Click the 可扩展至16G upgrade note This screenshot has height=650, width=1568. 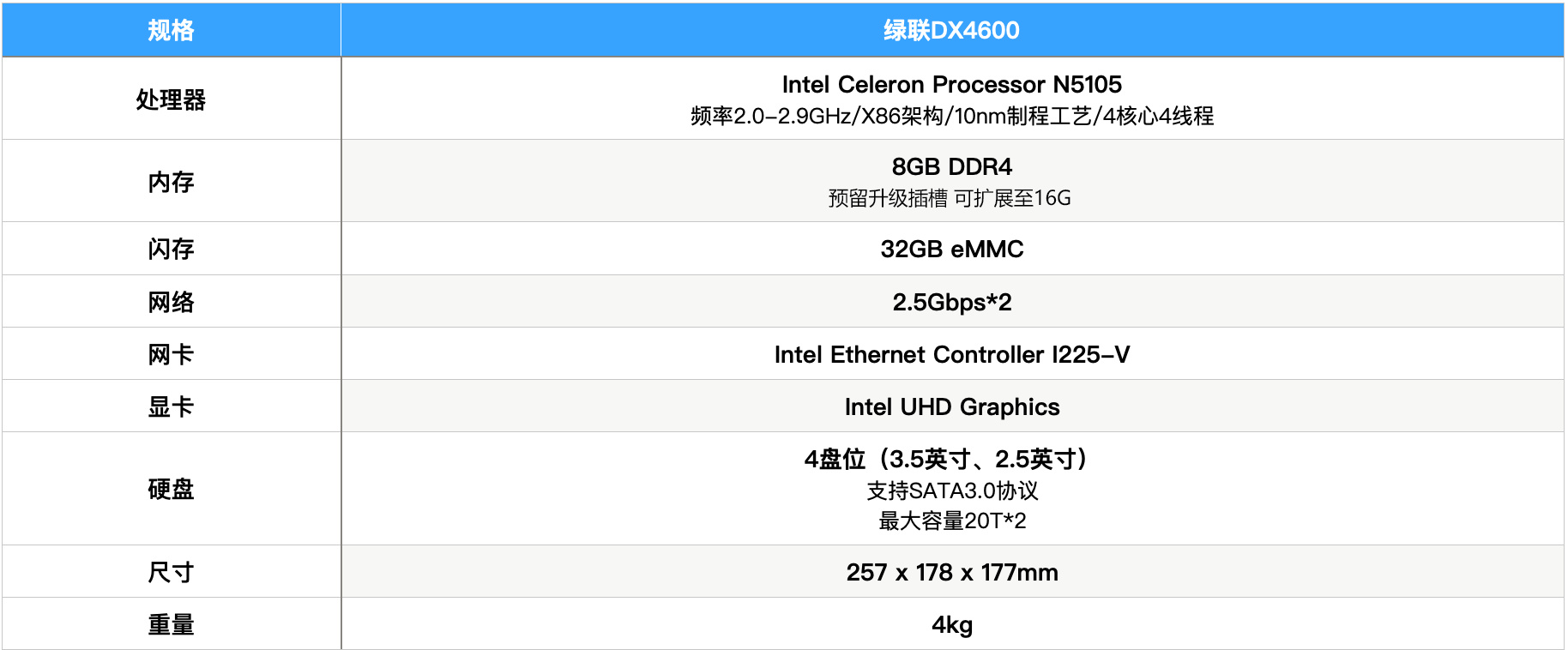coord(1012,198)
